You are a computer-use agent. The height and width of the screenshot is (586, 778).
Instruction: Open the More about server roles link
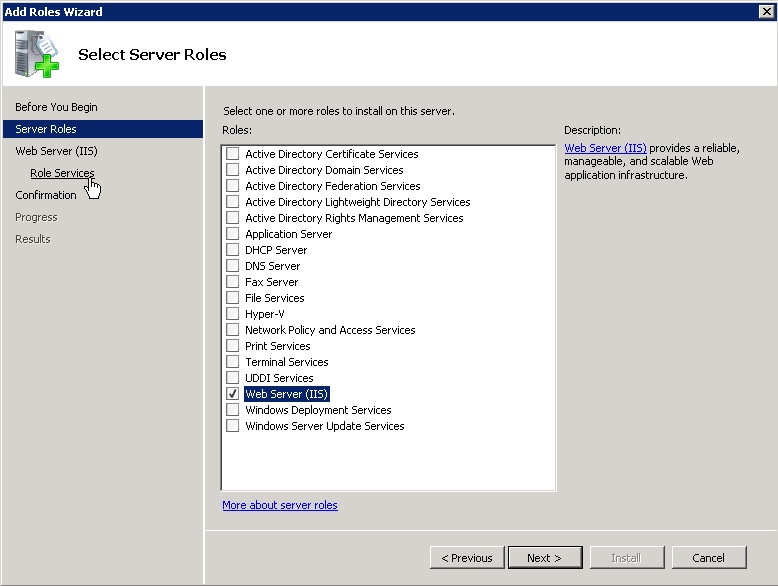[280, 505]
